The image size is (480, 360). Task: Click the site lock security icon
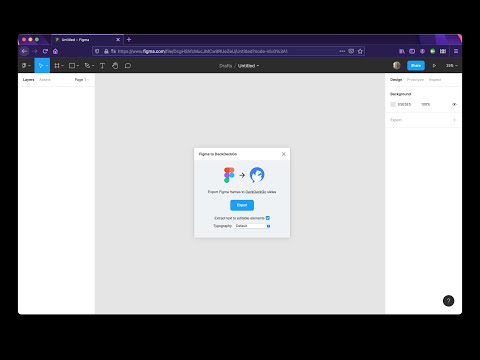(106, 51)
